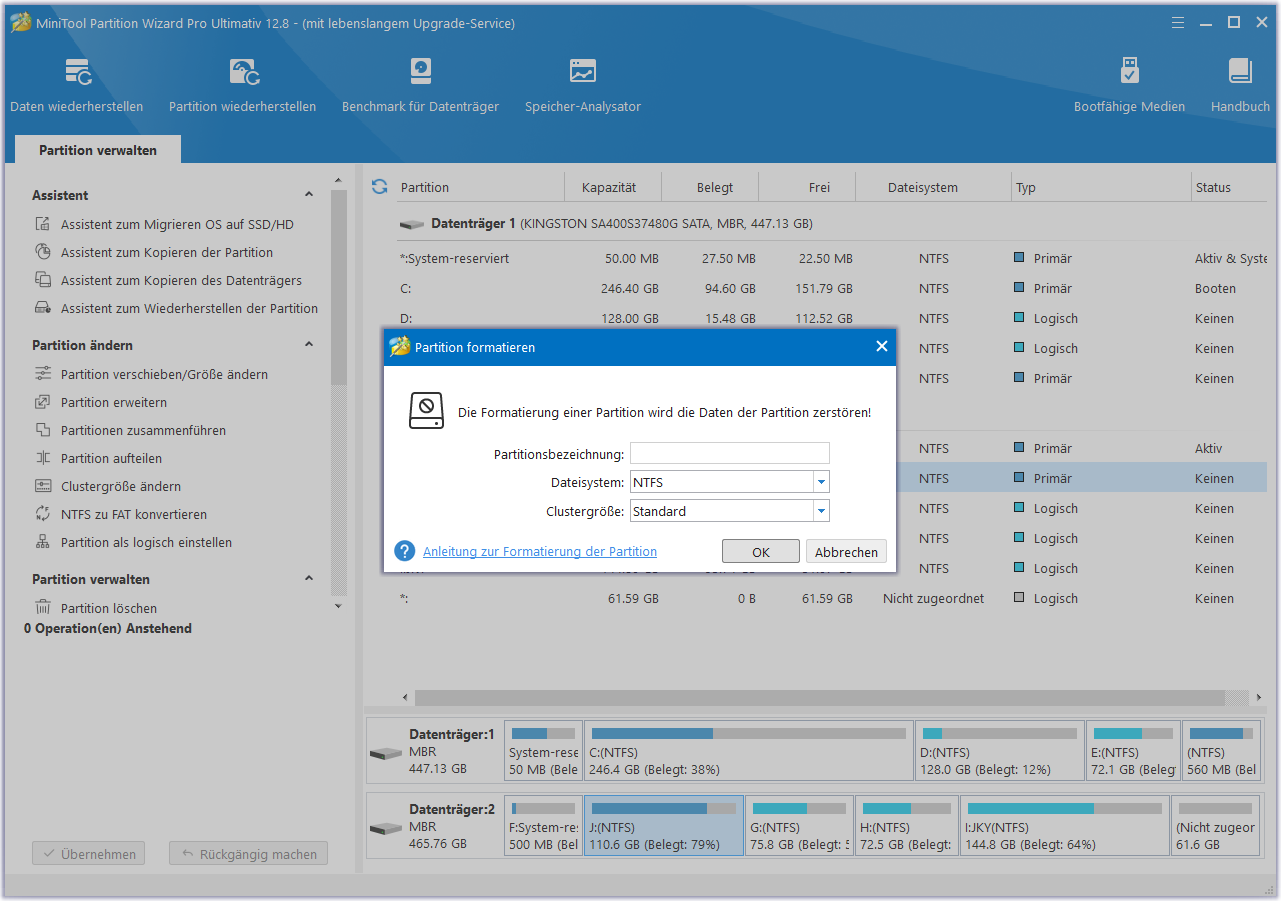Open Speicher-Analysator

click(x=583, y=86)
